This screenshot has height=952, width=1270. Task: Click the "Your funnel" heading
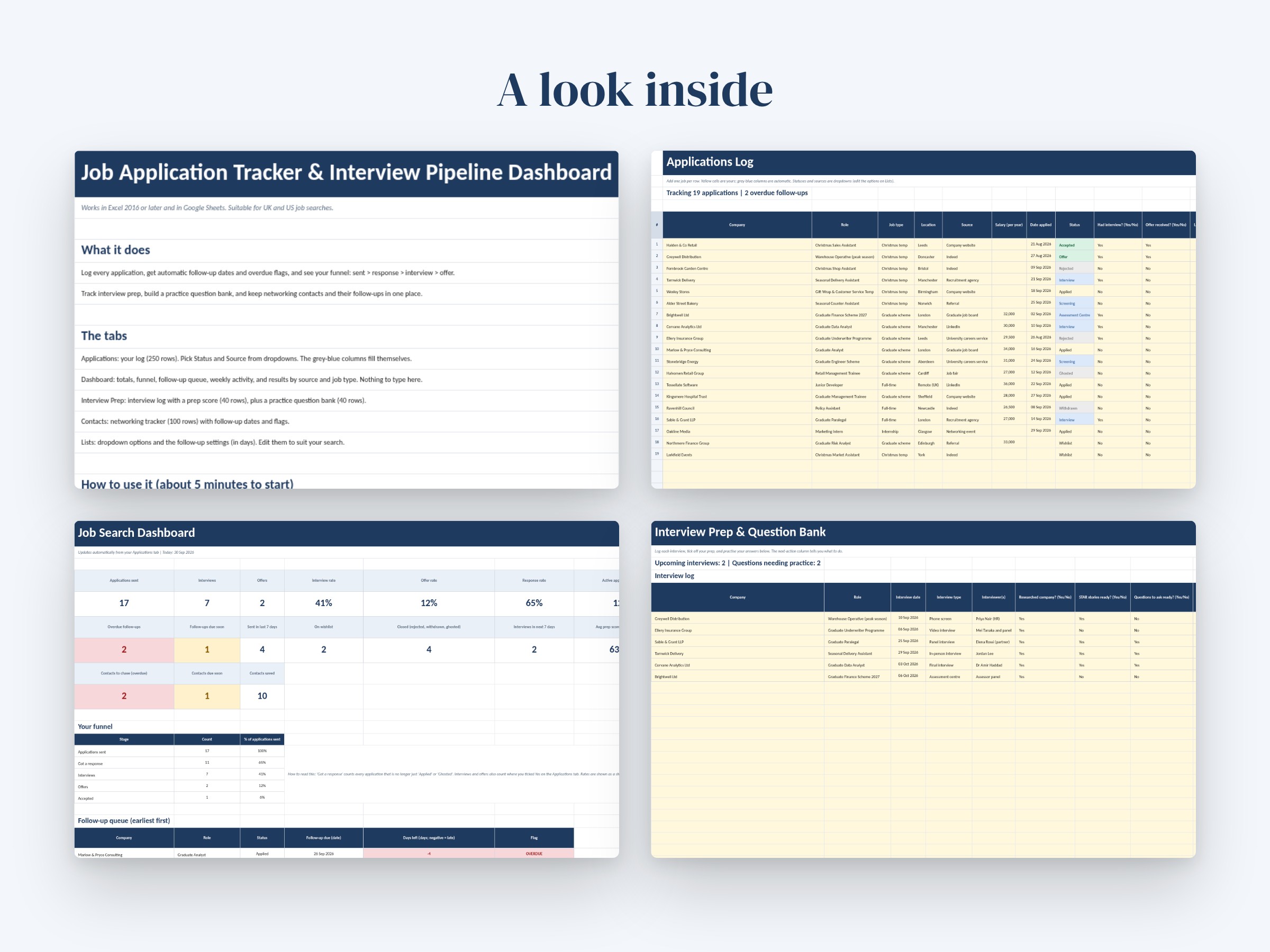coord(95,727)
